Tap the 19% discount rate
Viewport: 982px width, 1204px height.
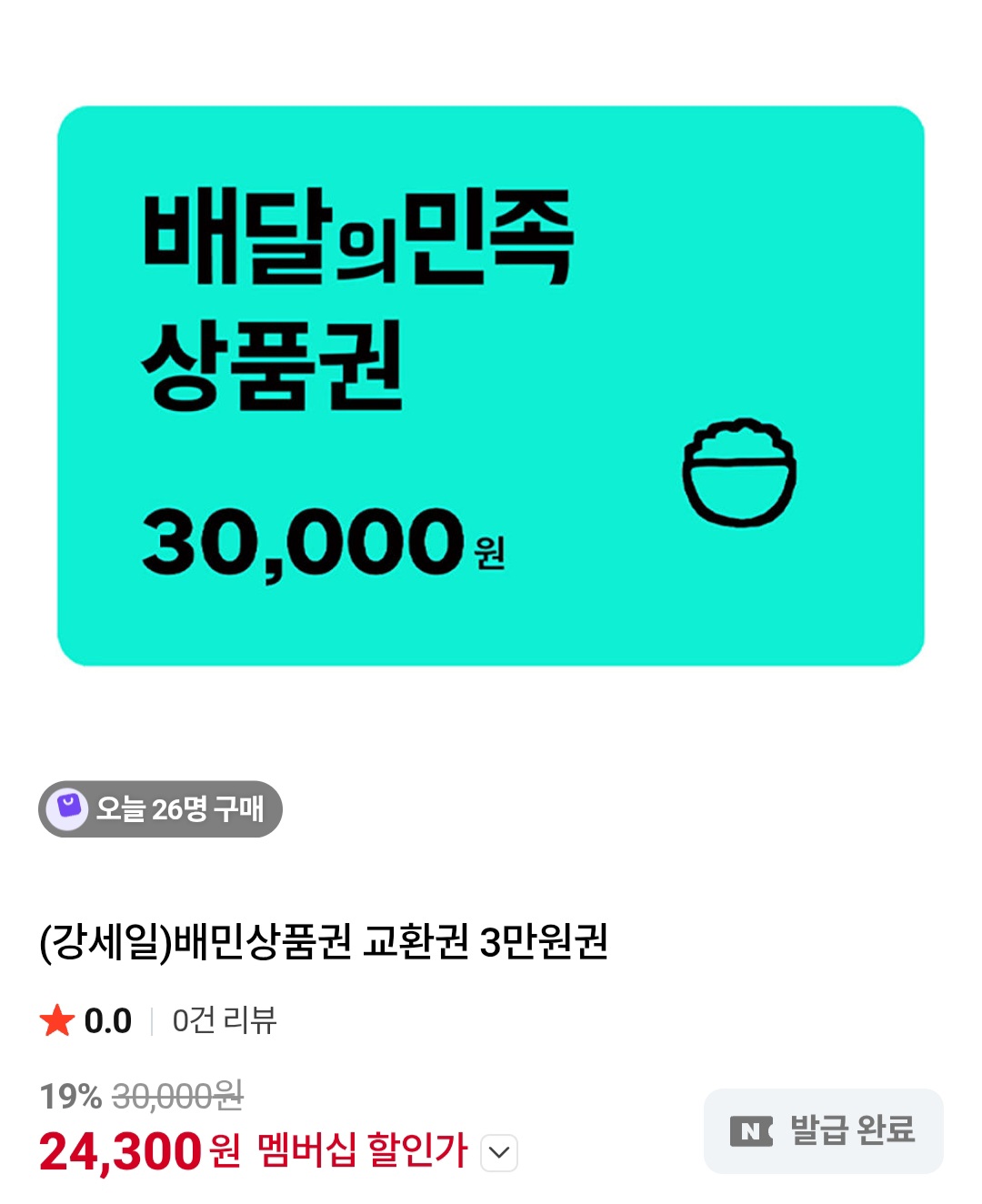click(70, 1097)
